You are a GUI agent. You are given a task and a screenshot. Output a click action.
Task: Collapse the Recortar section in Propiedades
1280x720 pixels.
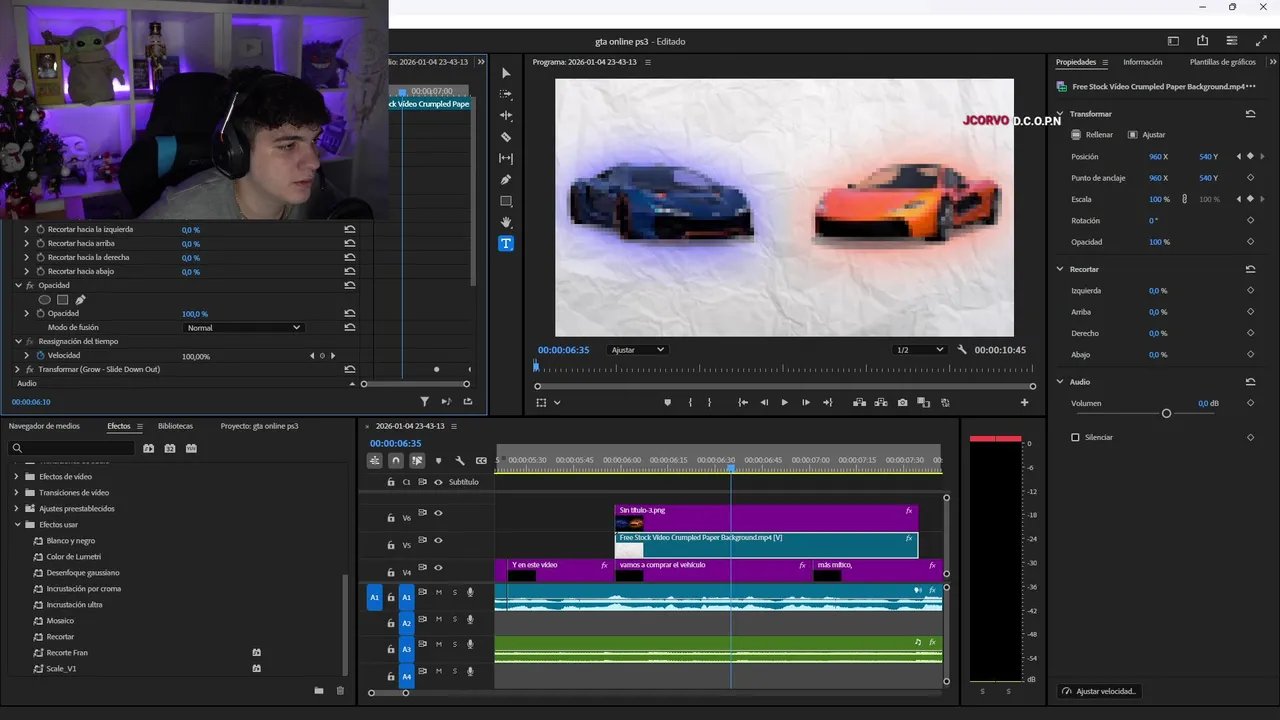1061,269
